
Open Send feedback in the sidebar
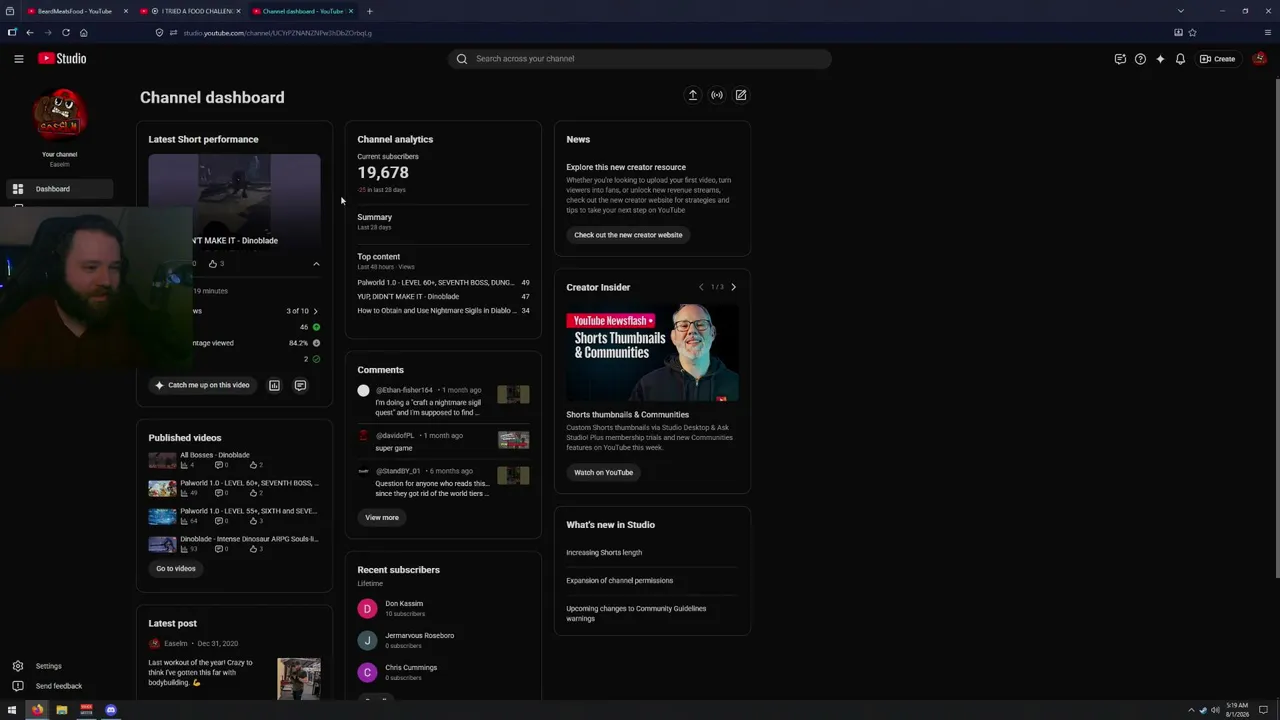coord(58,686)
